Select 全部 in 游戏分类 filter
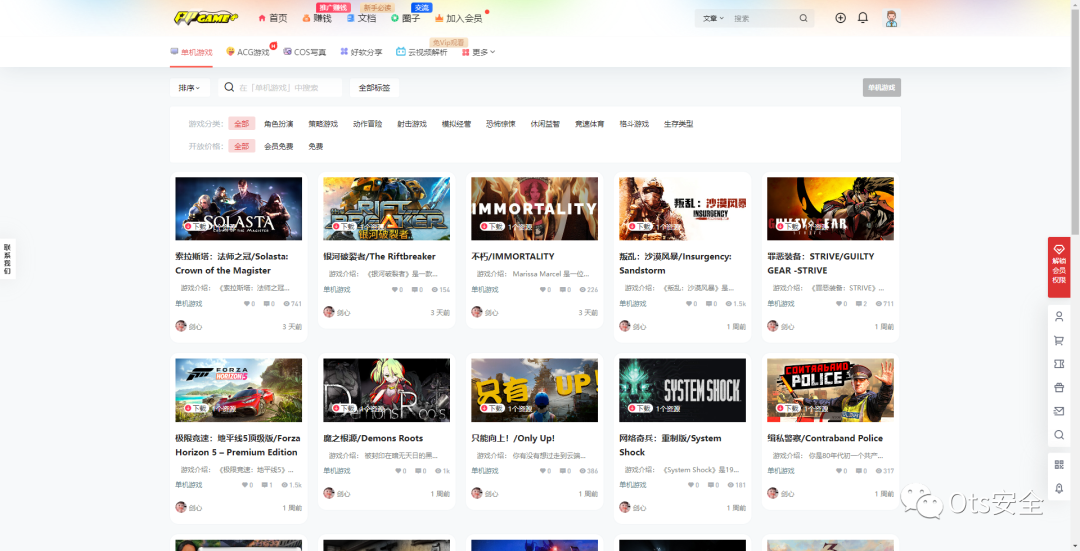This screenshot has width=1080, height=551. pos(242,124)
